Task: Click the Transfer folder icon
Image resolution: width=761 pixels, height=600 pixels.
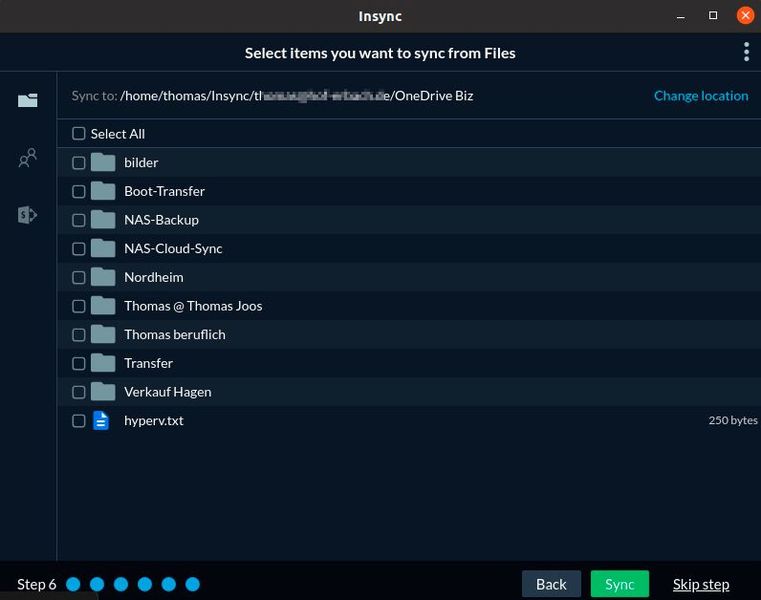Action: tap(103, 363)
